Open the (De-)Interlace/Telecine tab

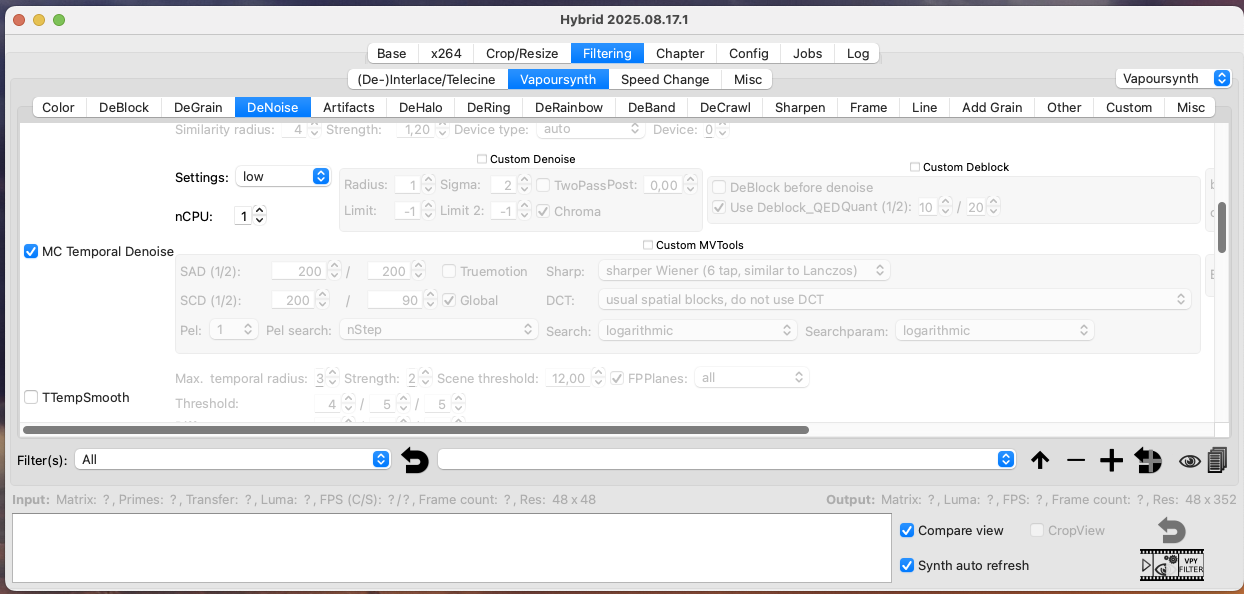[426, 79]
